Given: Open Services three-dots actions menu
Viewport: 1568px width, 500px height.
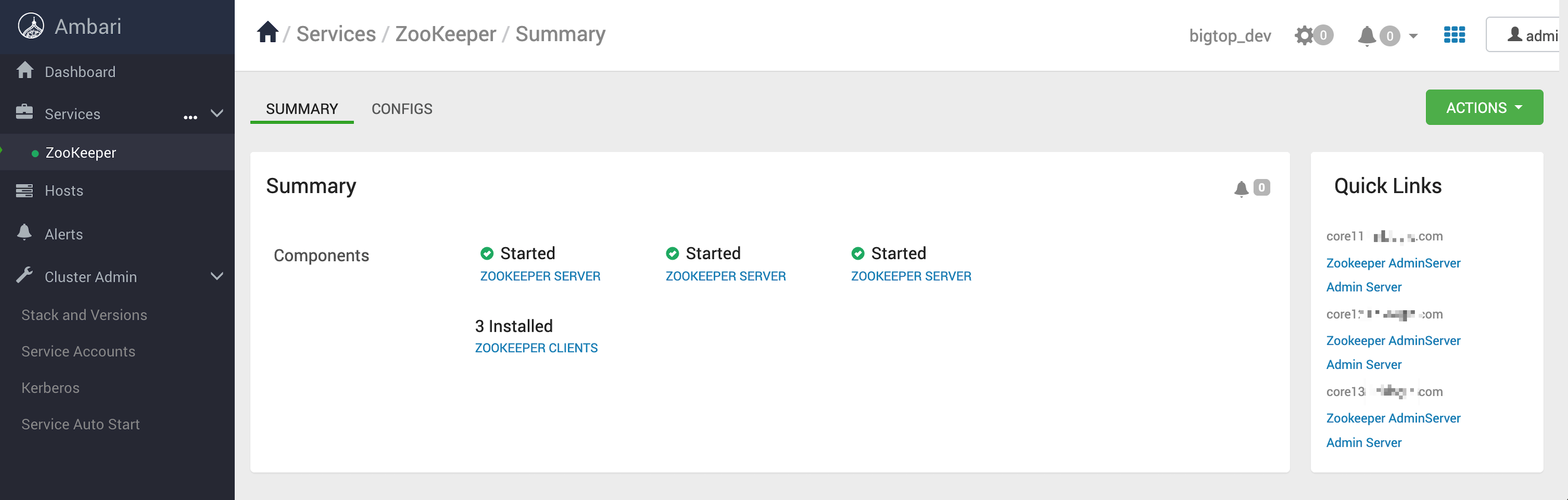Looking at the screenshot, I should point(190,116).
